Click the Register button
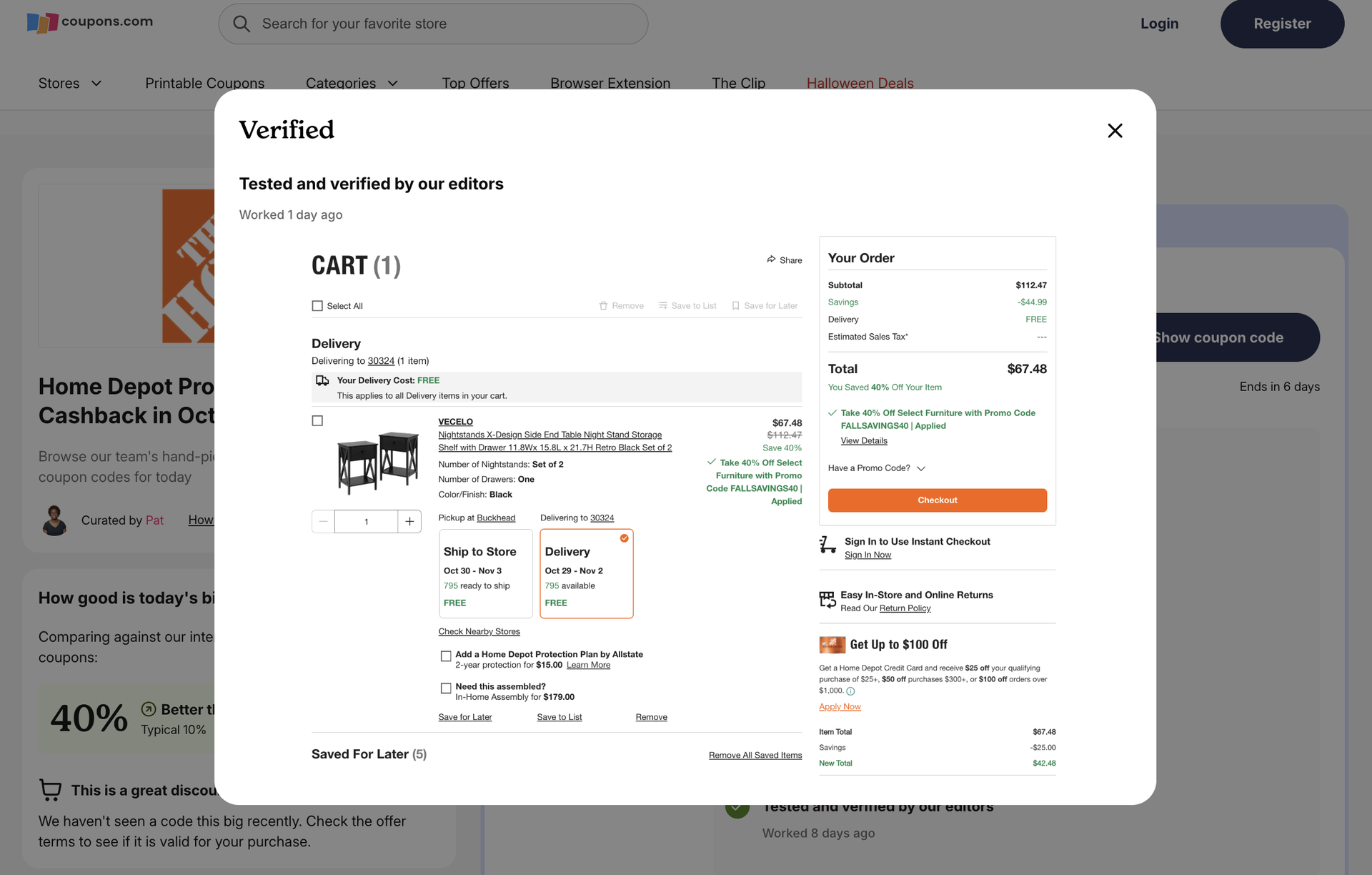Screen dimensions: 1372x875 (x=1282, y=24)
